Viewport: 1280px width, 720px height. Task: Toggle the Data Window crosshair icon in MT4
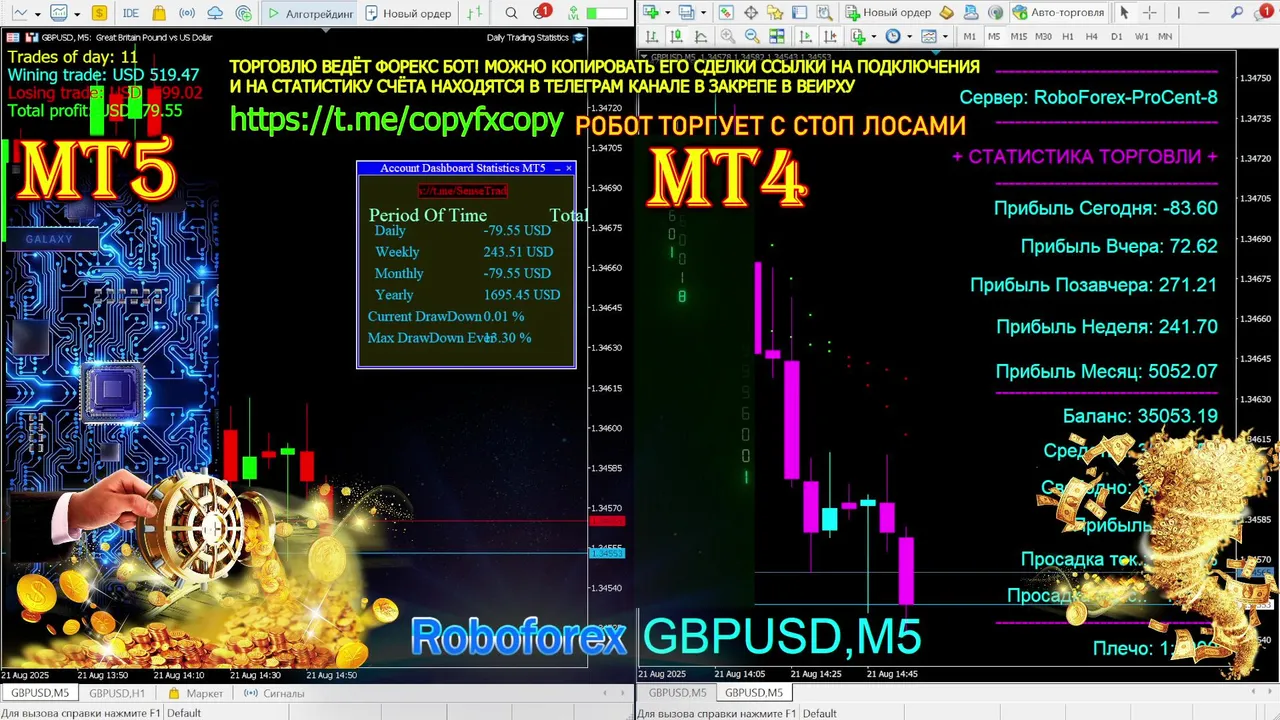pos(751,13)
